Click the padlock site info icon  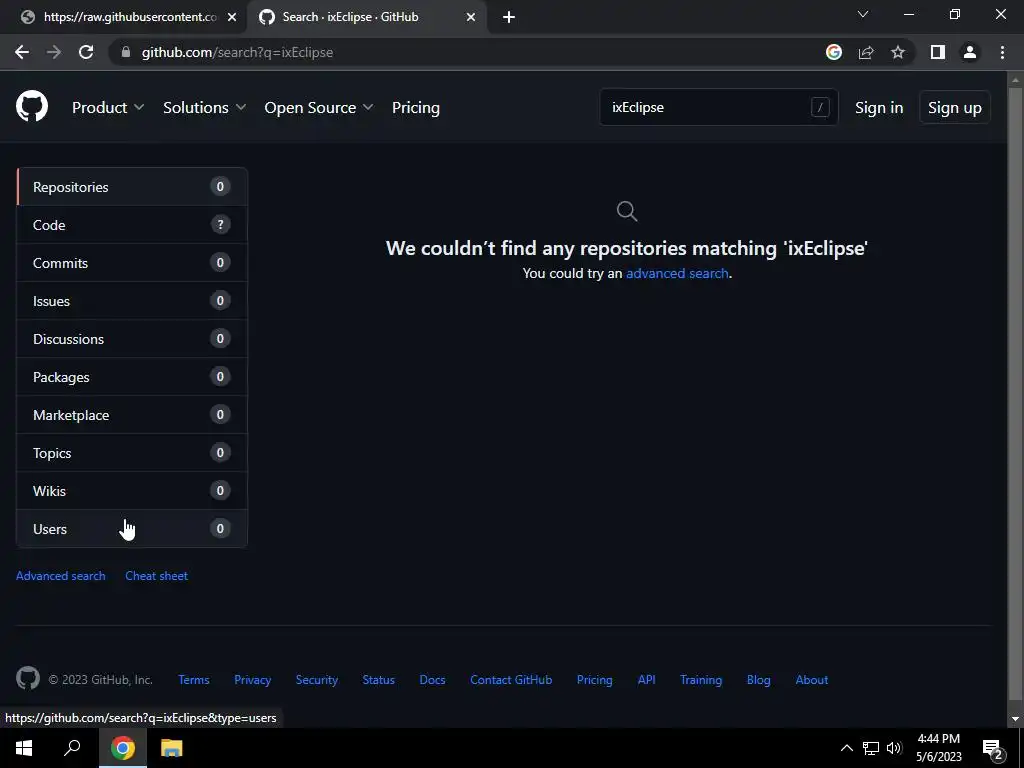(125, 52)
